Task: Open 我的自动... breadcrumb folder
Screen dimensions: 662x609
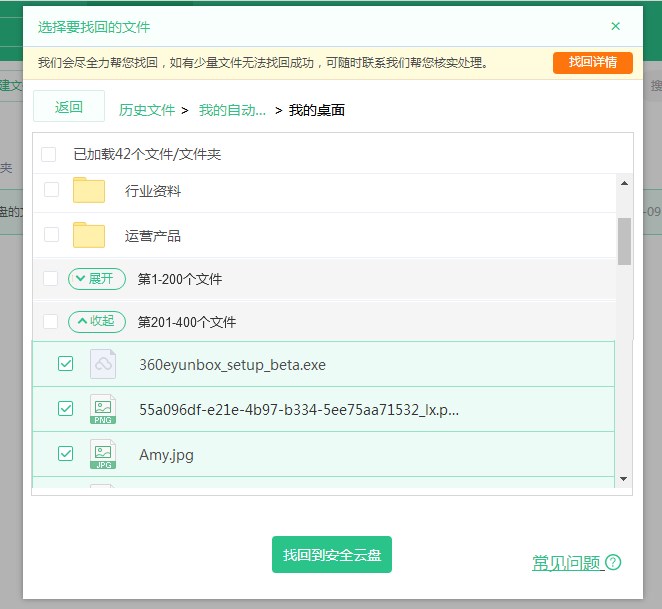Action: click(x=232, y=110)
